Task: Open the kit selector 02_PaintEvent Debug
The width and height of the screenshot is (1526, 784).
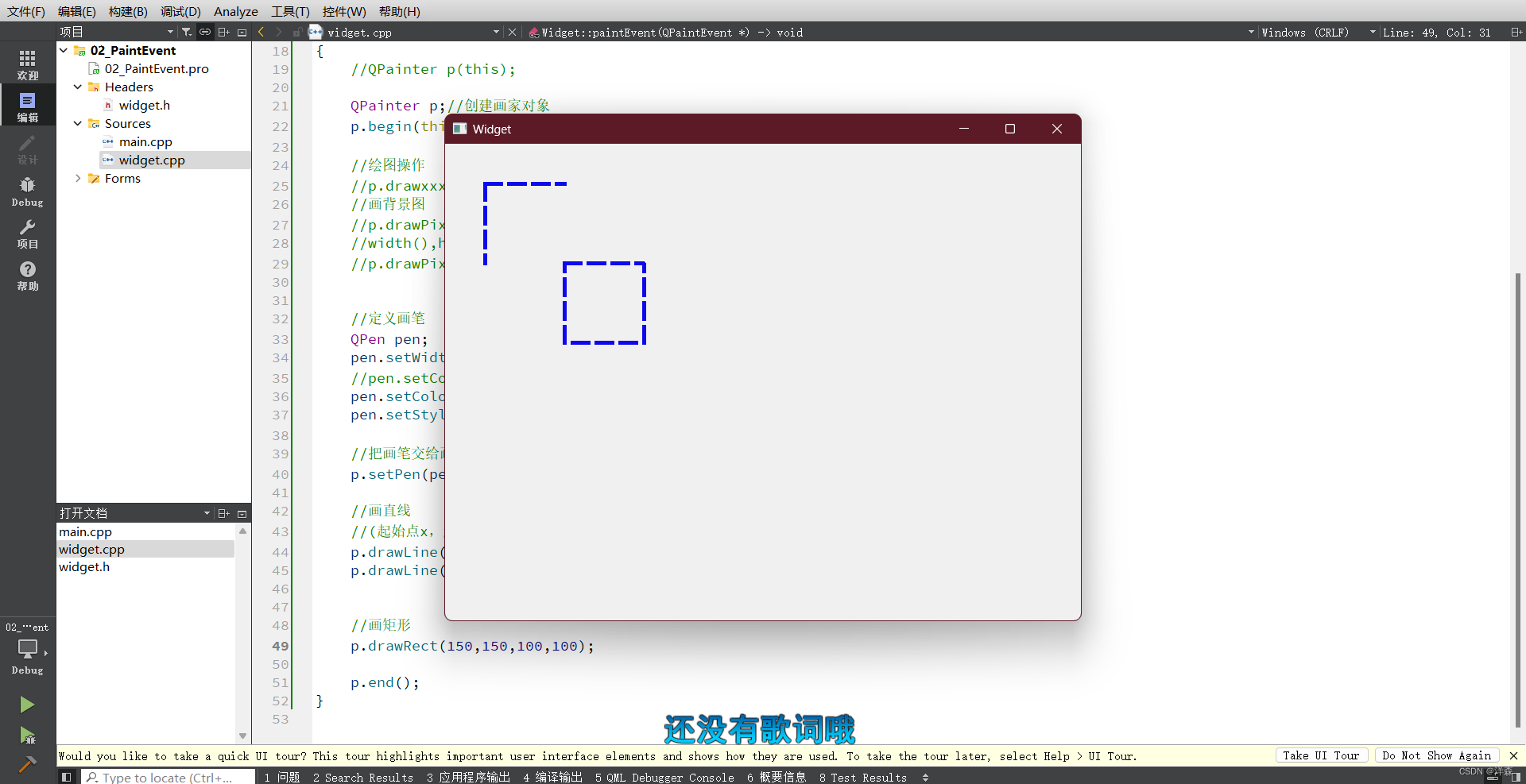Action: tap(28, 650)
